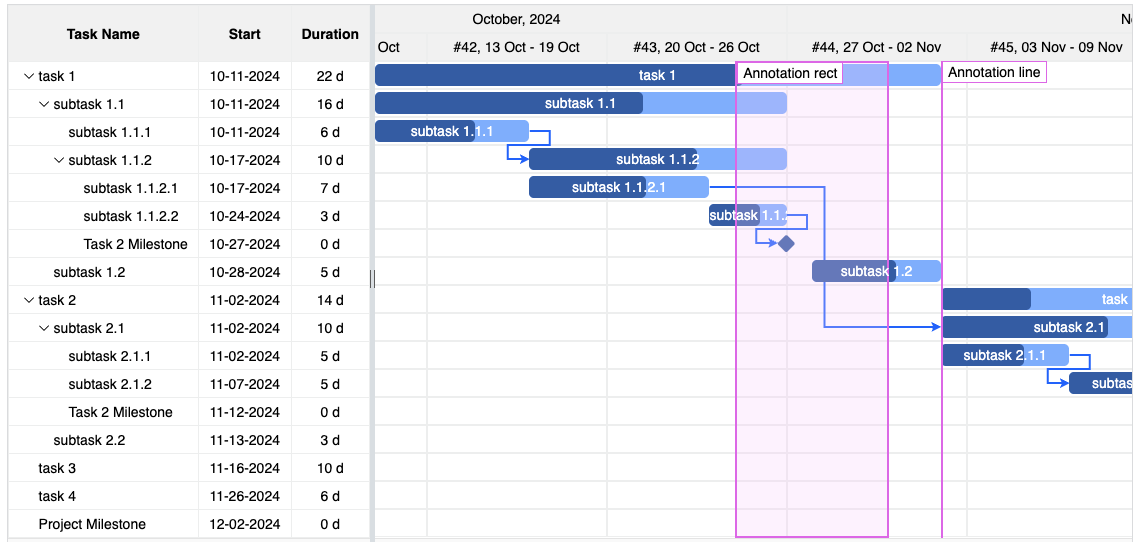This screenshot has height=542, width=1139.
Task: Select the subtask 1.2 row name
Action: pyautogui.click(x=89, y=272)
